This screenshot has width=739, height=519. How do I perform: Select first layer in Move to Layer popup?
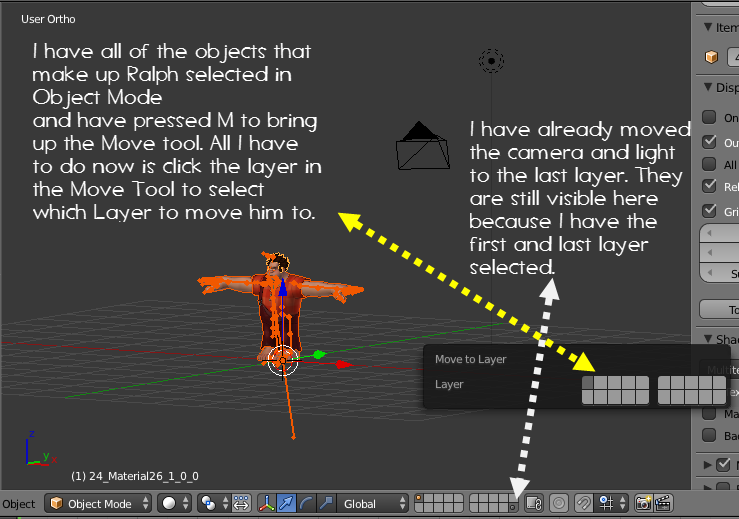pyautogui.click(x=588, y=382)
